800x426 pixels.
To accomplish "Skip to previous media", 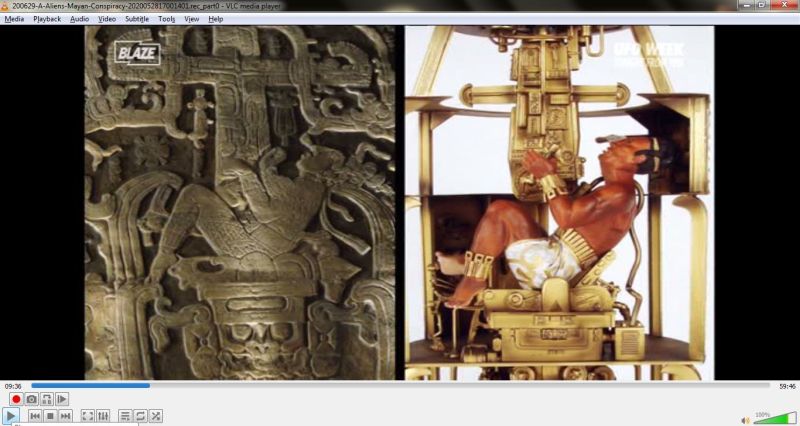I will (x=35, y=416).
